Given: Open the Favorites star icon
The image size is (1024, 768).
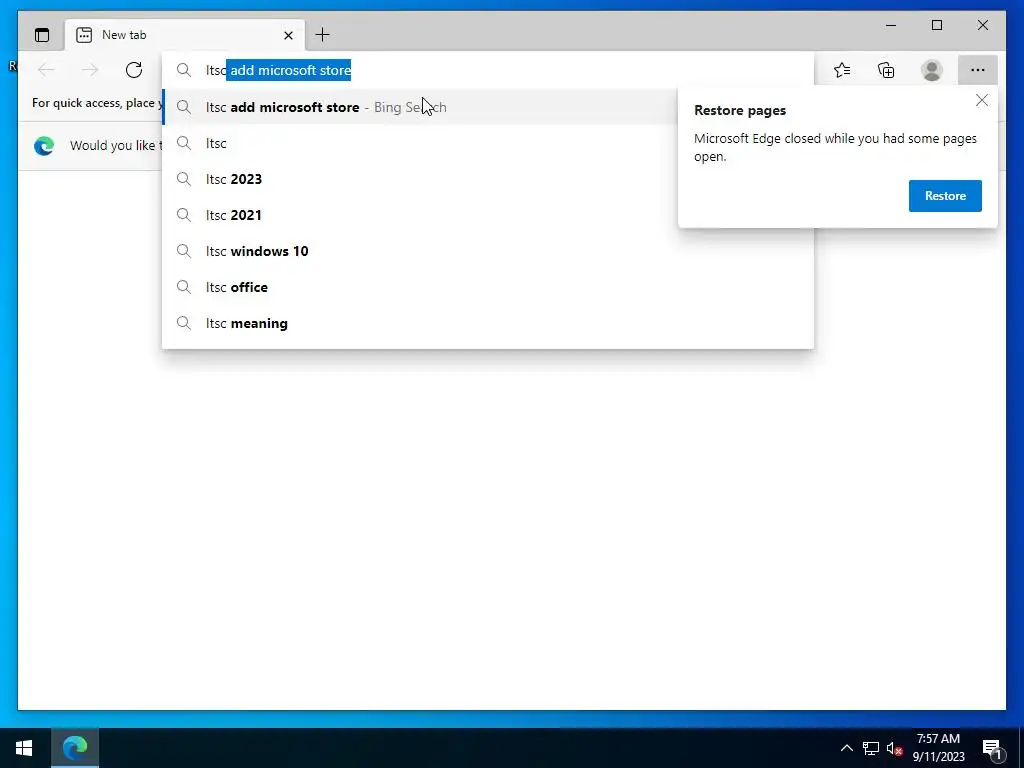Looking at the screenshot, I should (x=842, y=70).
